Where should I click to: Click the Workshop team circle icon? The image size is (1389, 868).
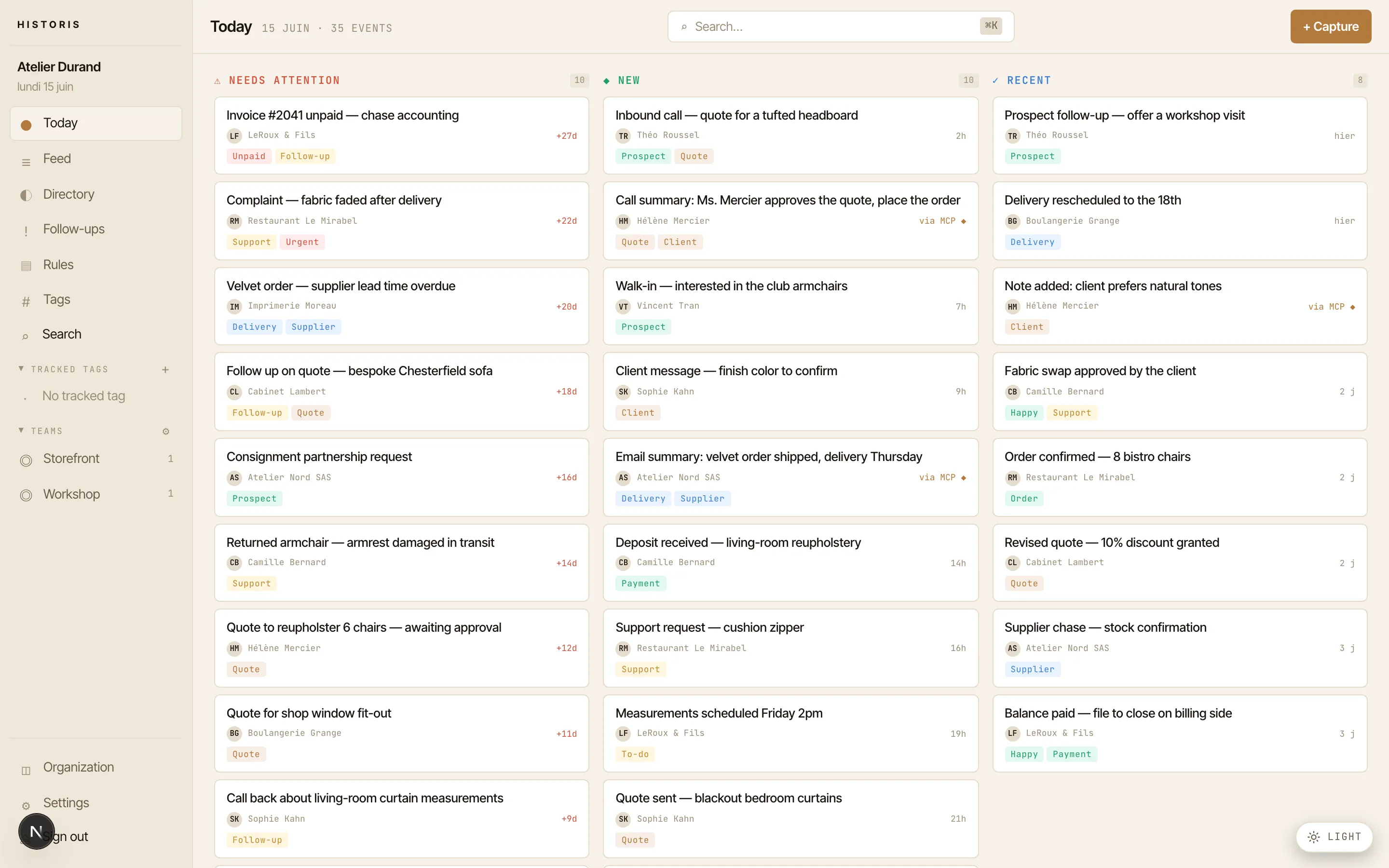26,495
